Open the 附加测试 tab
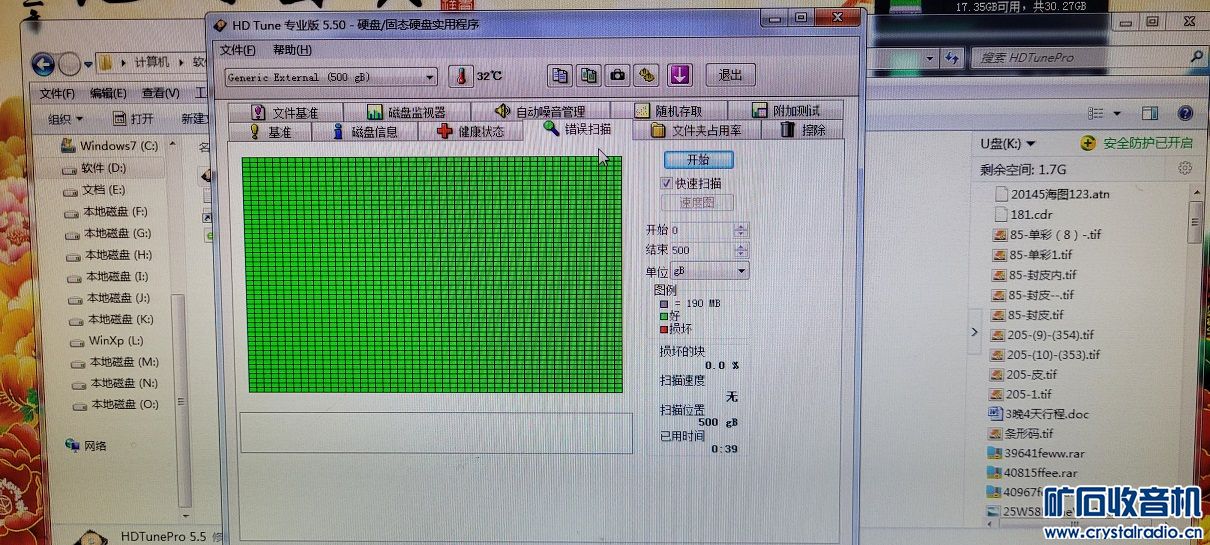This screenshot has width=1210, height=545. (x=784, y=111)
